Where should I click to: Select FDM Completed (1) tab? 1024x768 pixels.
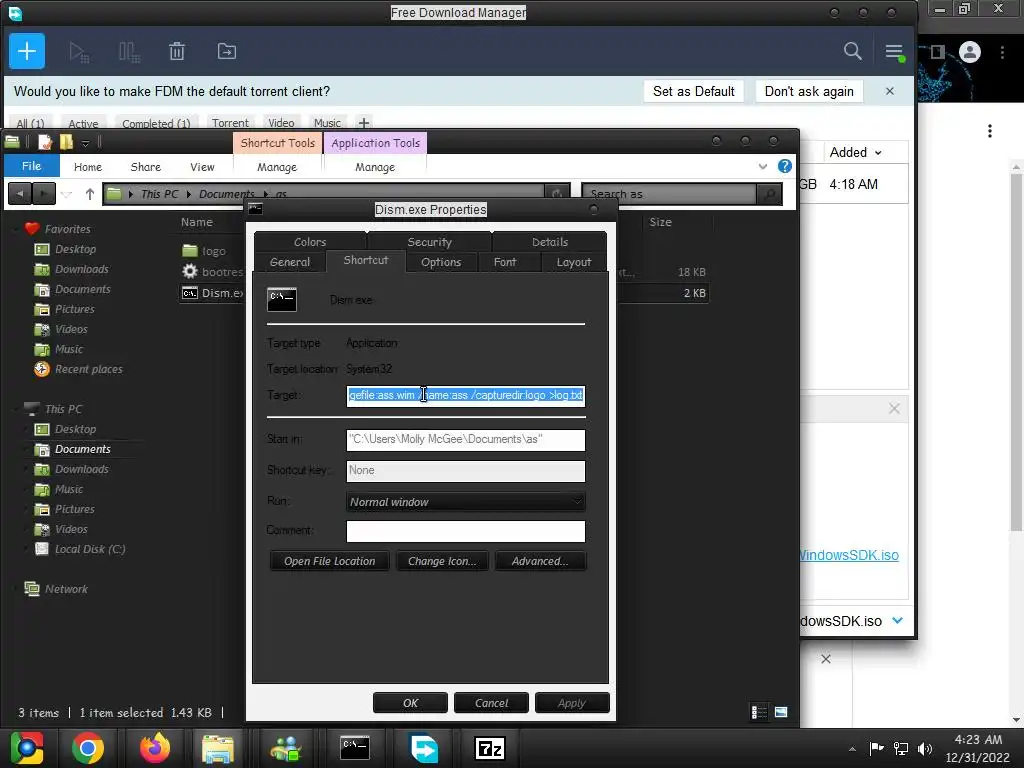pyautogui.click(x=156, y=123)
